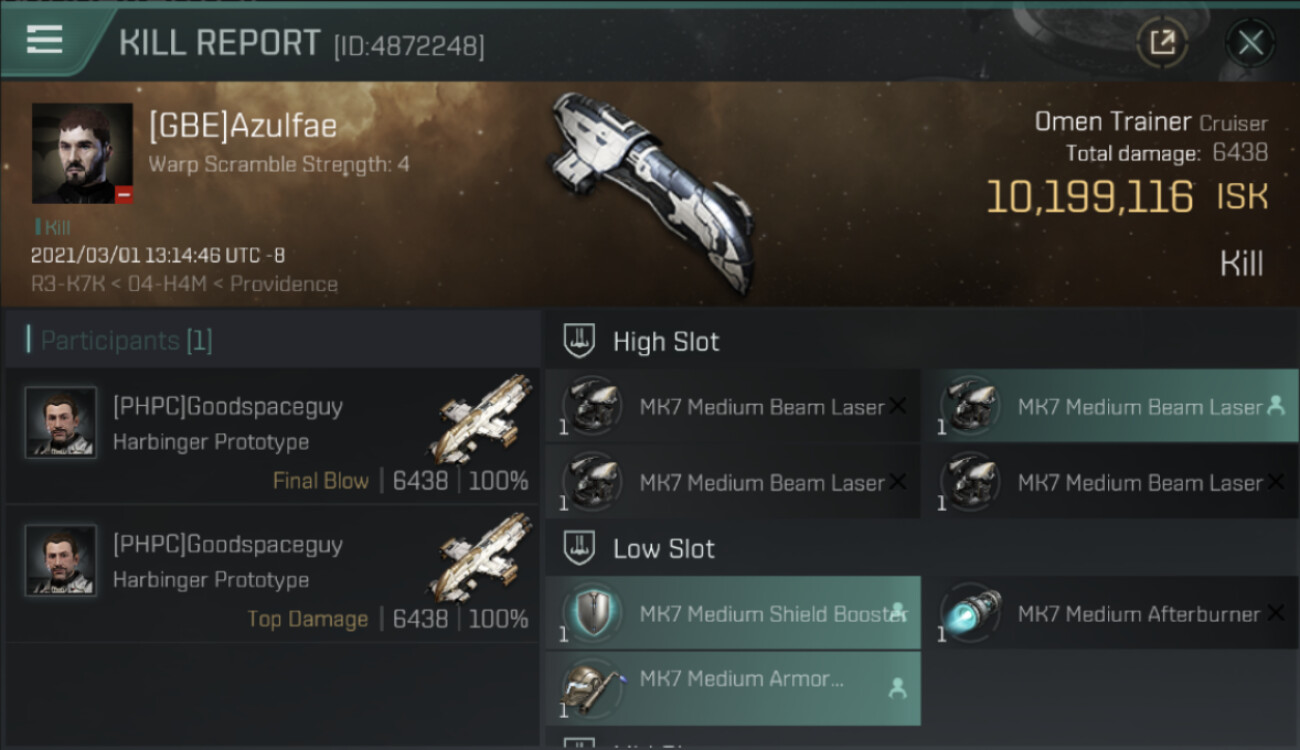
Task: Open the hamburger menu icon
Action: coord(45,40)
